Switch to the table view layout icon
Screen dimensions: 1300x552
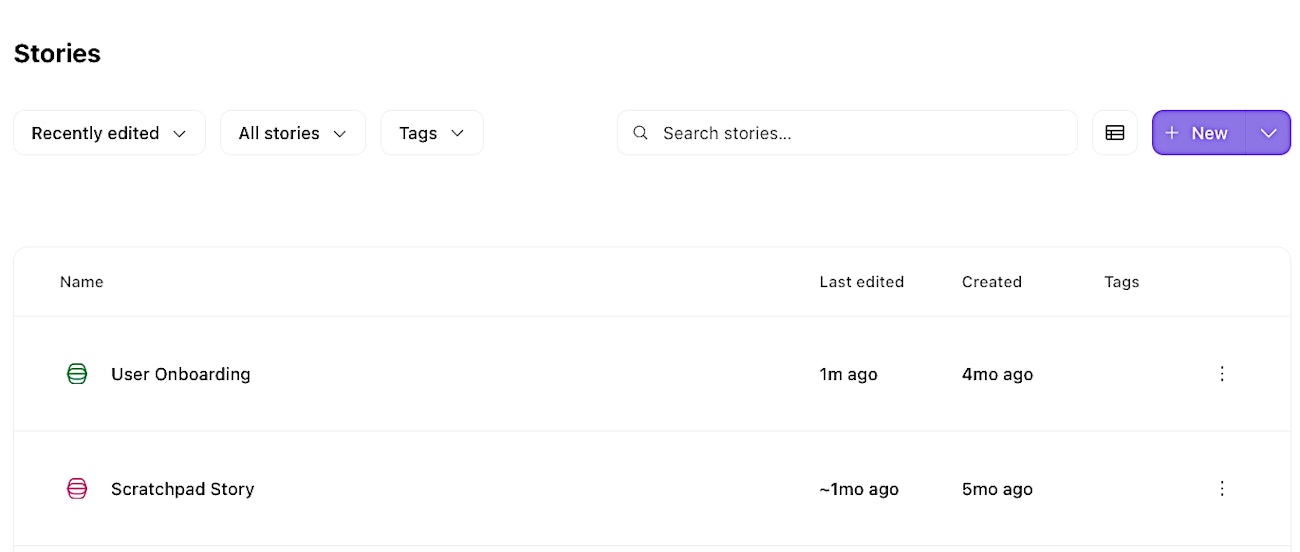point(1114,133)
